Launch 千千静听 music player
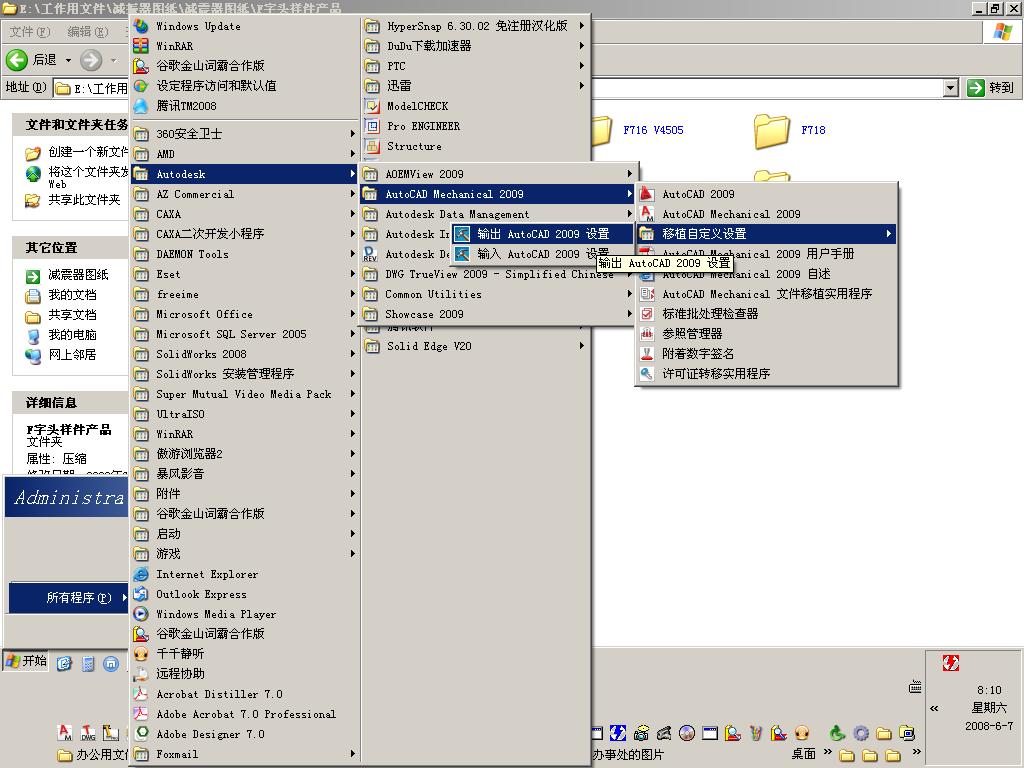This screenshot has width=1024, height=768. point(244,654)
